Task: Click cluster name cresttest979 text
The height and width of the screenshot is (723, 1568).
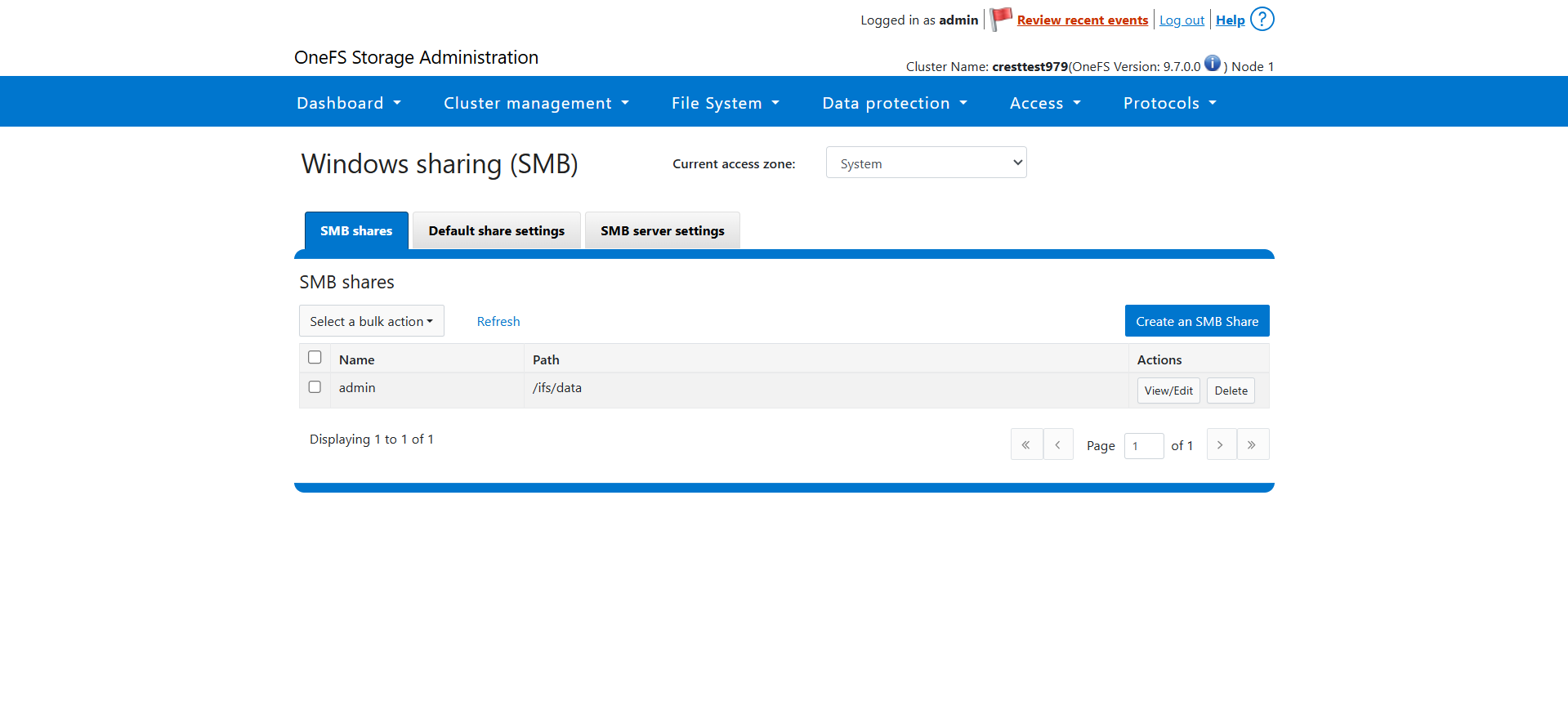Action: click(1030, 66)
